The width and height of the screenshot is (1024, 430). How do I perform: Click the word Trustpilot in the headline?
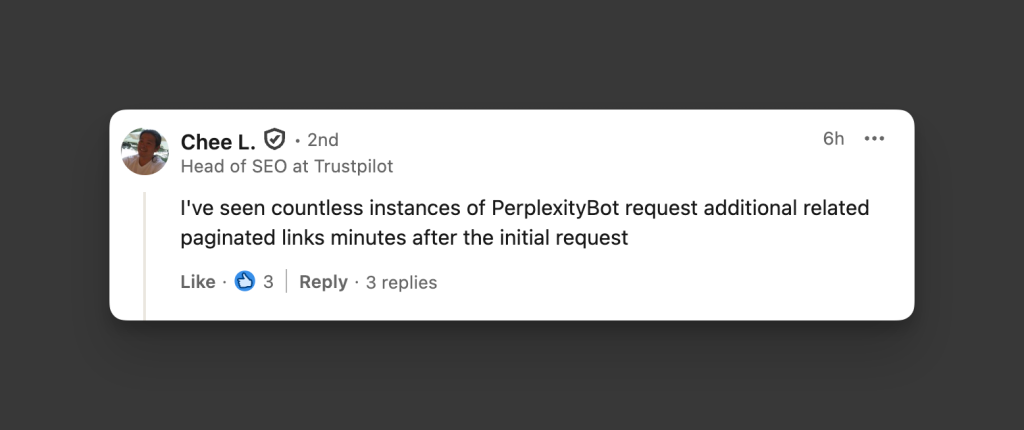tap(357, 166)
